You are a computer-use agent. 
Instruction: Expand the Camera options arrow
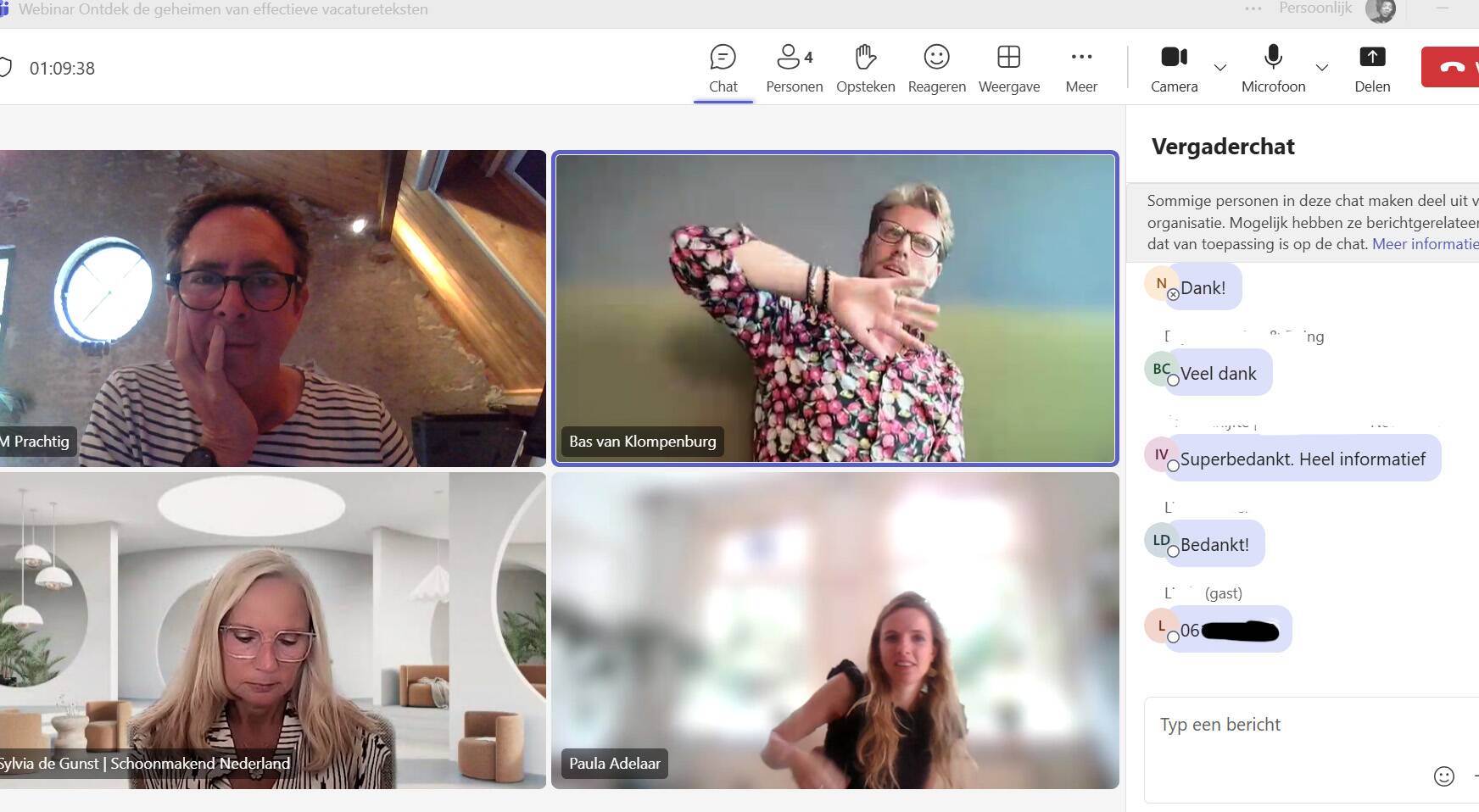coord(1220,67)
